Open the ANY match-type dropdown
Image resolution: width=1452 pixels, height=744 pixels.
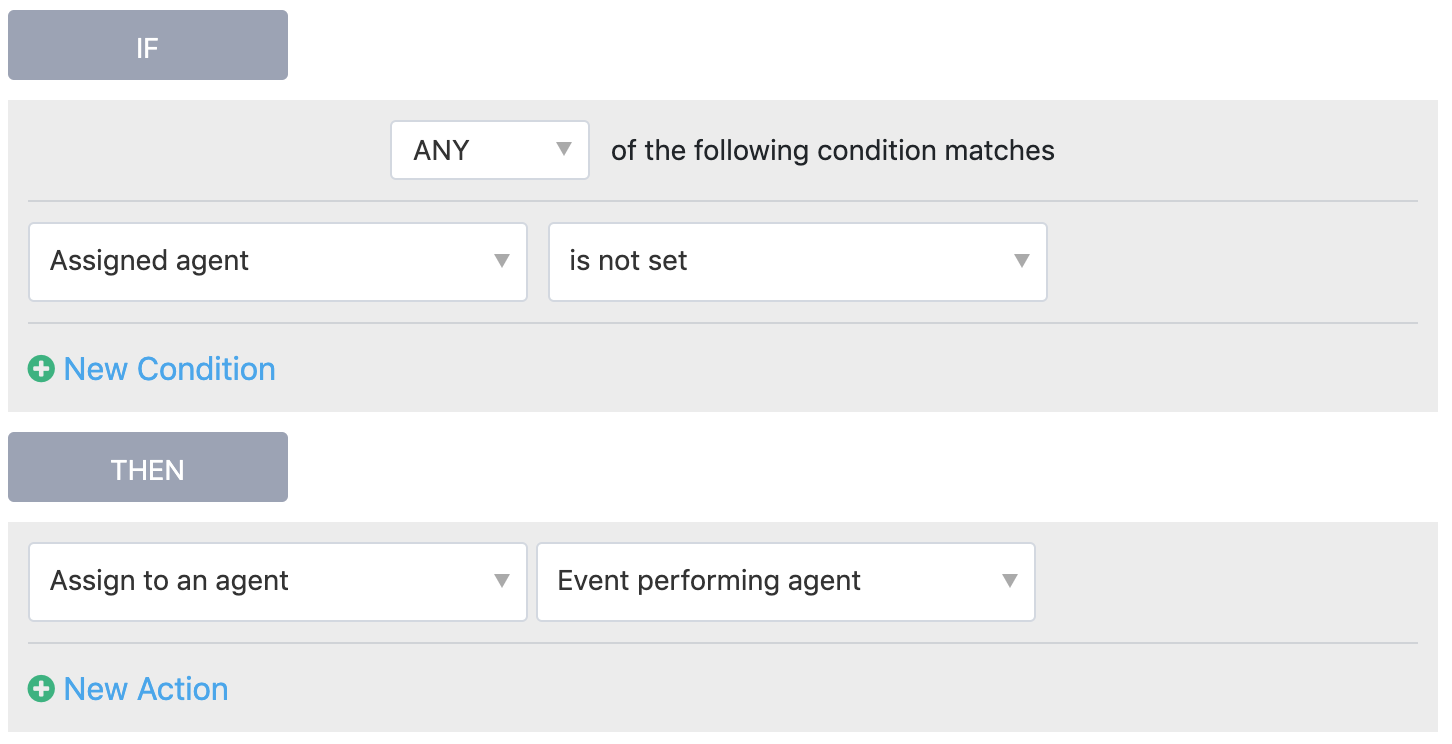point(489,150)
